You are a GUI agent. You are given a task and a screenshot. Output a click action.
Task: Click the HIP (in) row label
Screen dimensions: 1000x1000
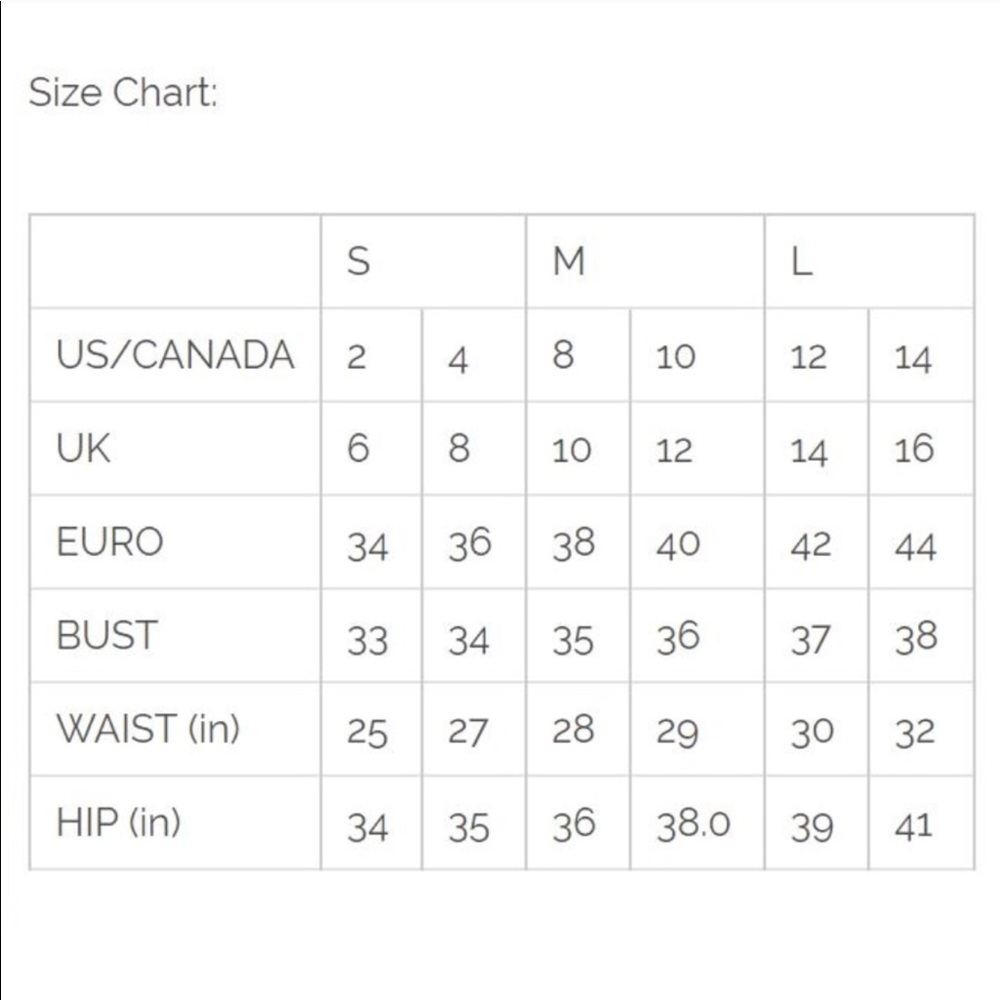click(118, 823)
